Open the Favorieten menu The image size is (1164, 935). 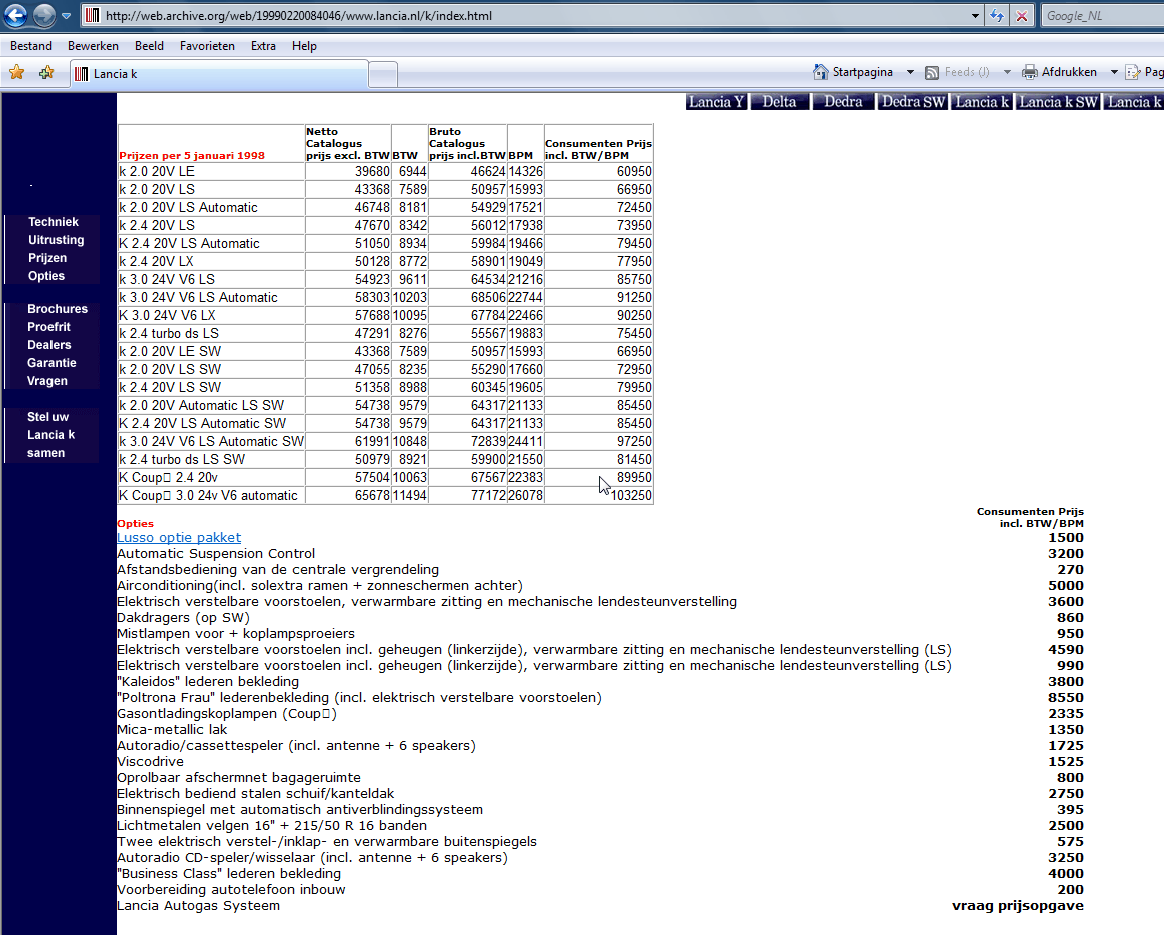point(207,46)
